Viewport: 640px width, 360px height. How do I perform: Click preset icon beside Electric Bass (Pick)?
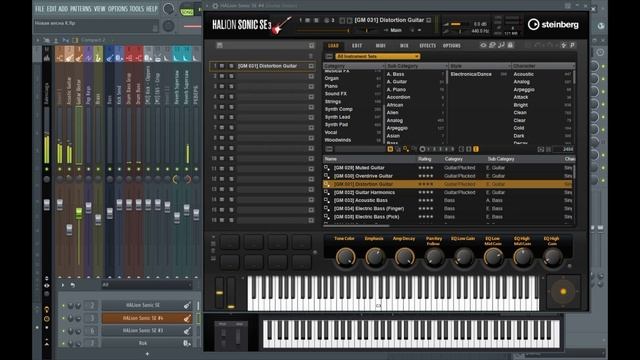pos(327,217)
